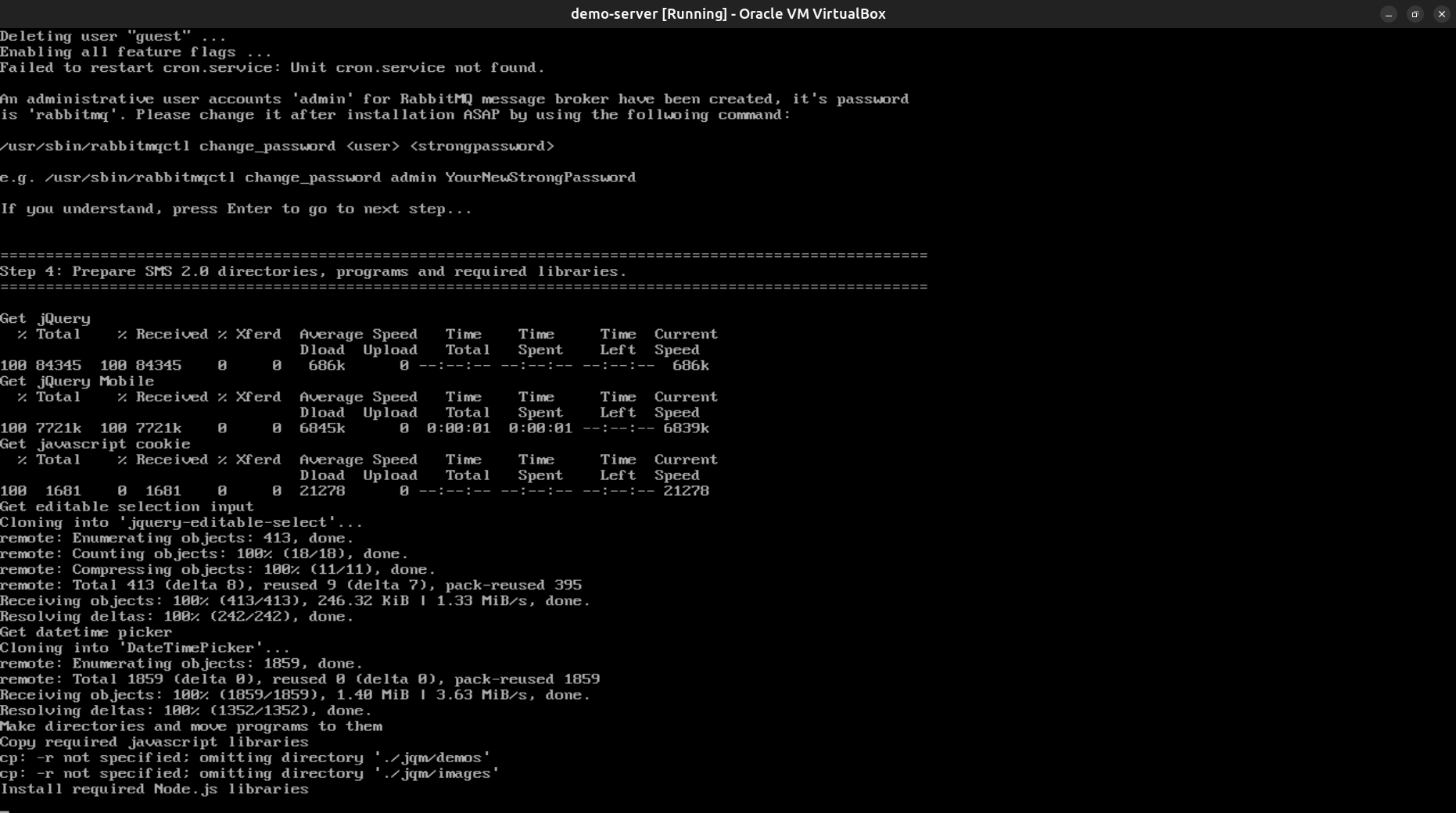Click "Cloning into 'DateTimePicker'" text
This screenshot has height=813, width=1456.
tap(145, 648)
